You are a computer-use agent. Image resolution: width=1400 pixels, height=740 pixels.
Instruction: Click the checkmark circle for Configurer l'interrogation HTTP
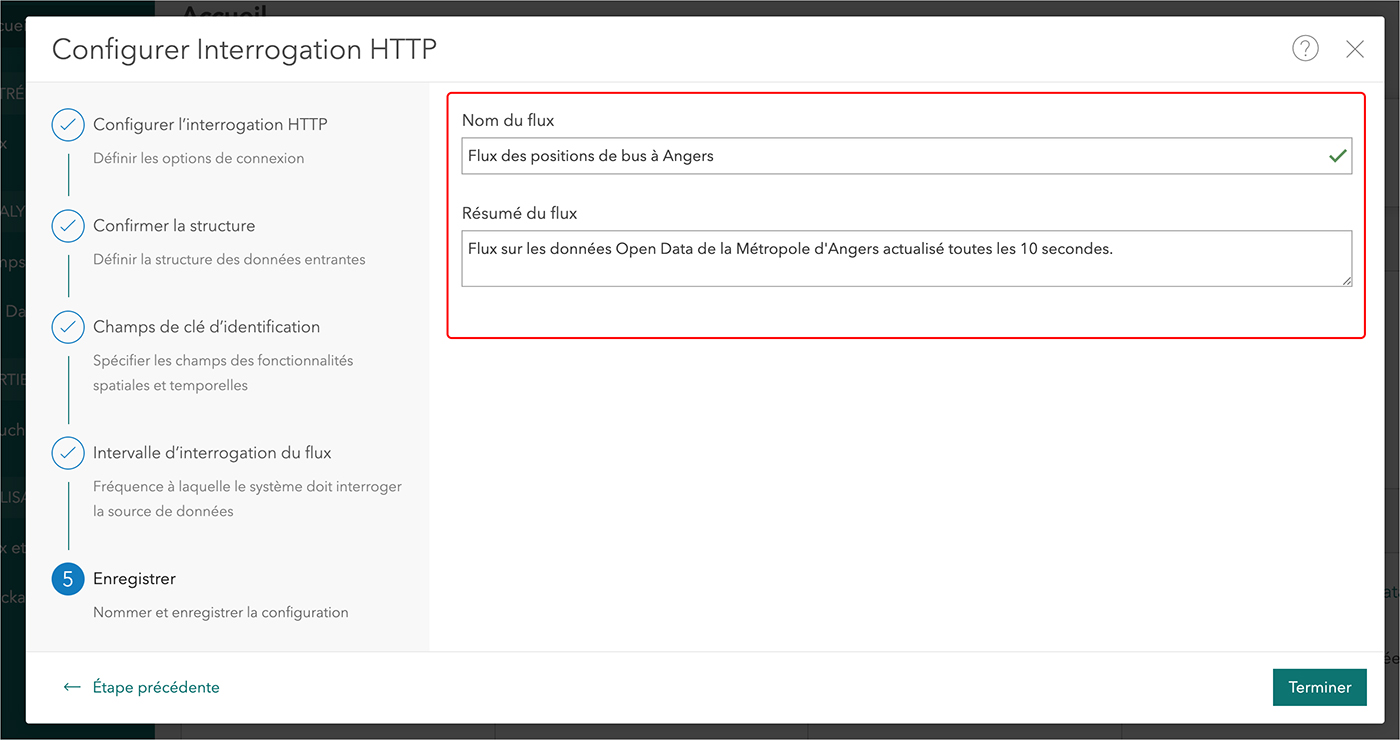coord(68,125)
